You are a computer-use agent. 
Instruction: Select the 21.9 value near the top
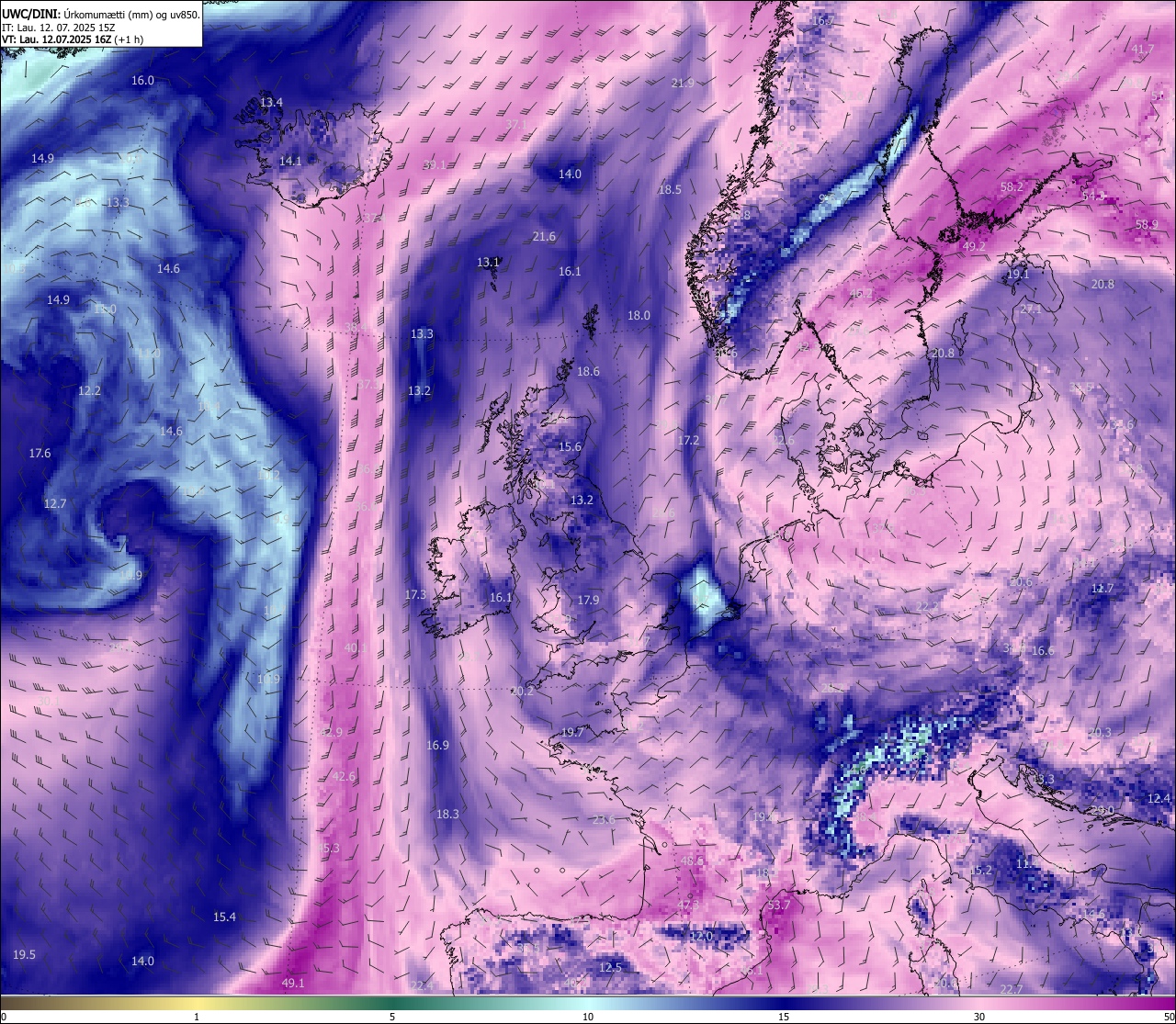tap(683, 84)
